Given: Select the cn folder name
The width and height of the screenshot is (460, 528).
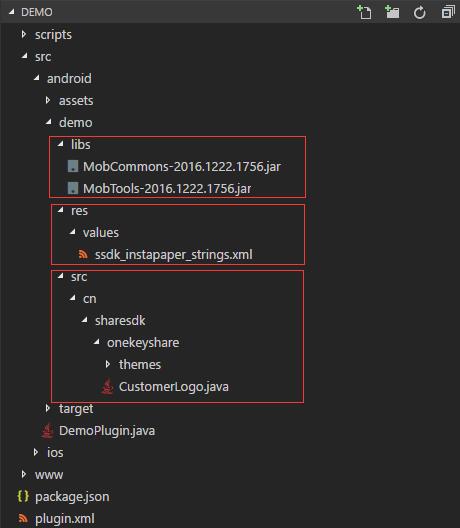Looking at the screenshot, I should pos(90,299).
